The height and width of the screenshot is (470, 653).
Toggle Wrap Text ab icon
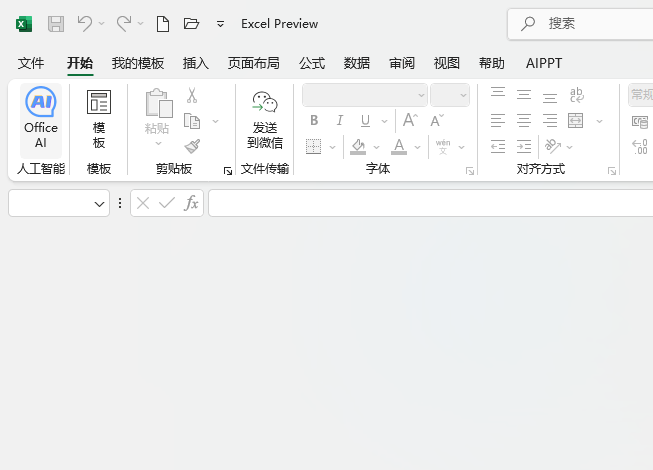pos(576,95)
